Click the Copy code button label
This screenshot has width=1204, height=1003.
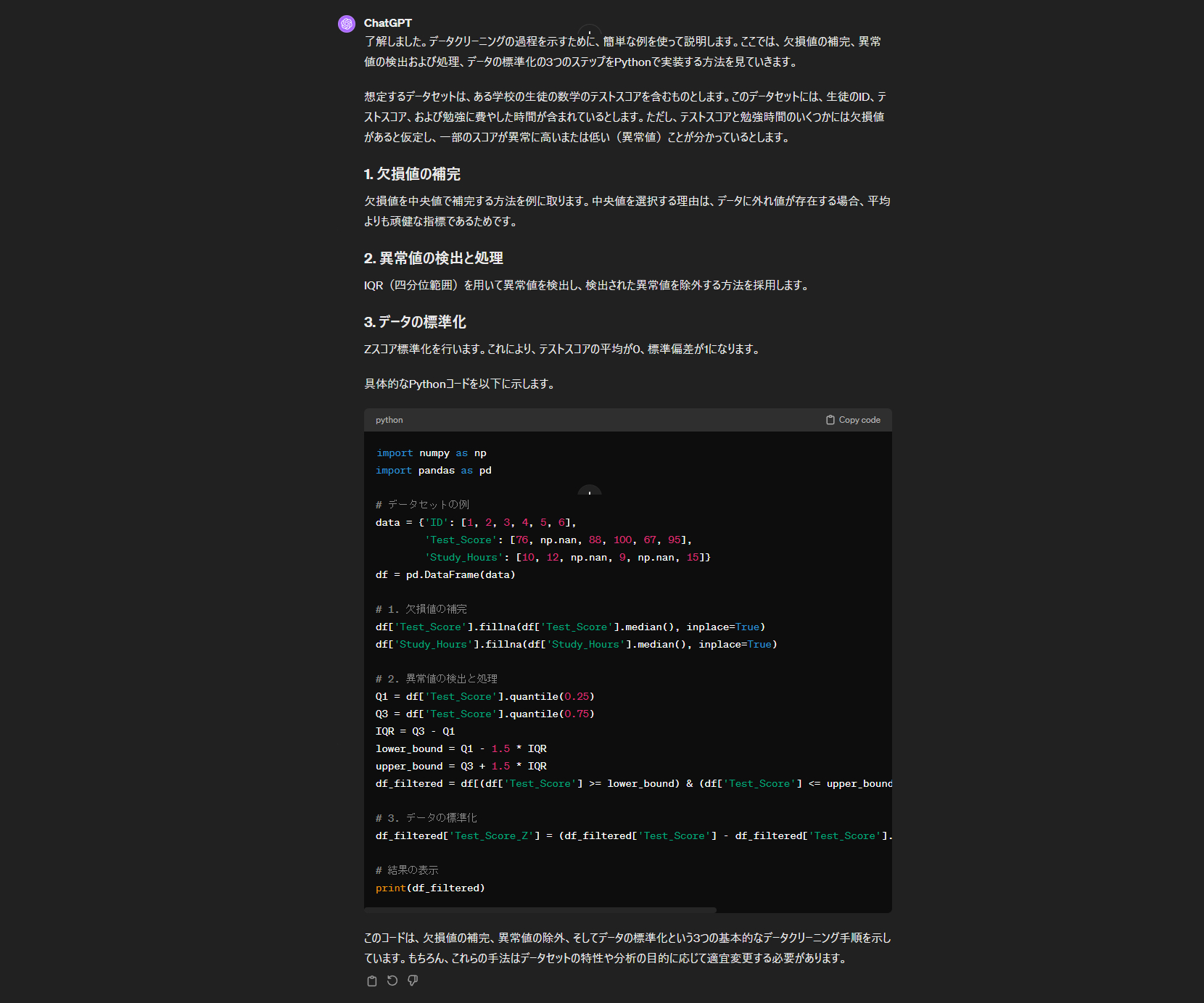tap(859, 420)
